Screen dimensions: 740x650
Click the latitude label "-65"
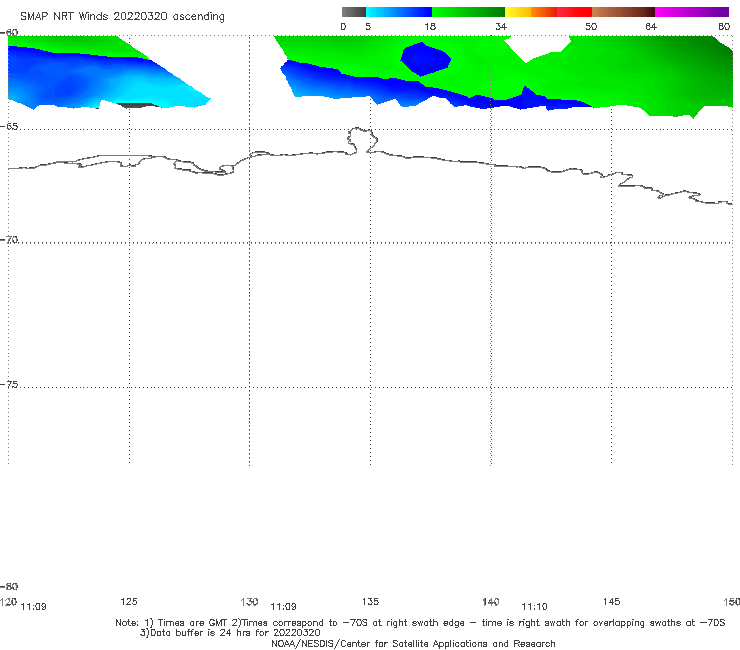point(9,127)
